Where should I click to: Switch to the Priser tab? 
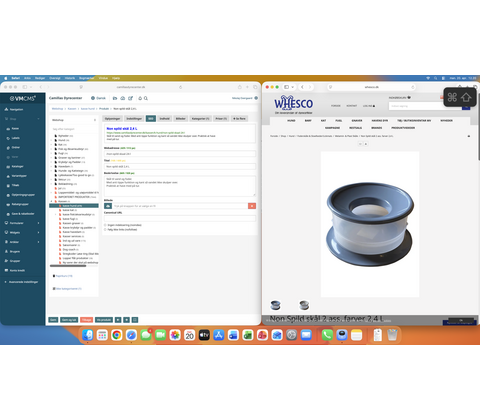[x=221, y=119]
